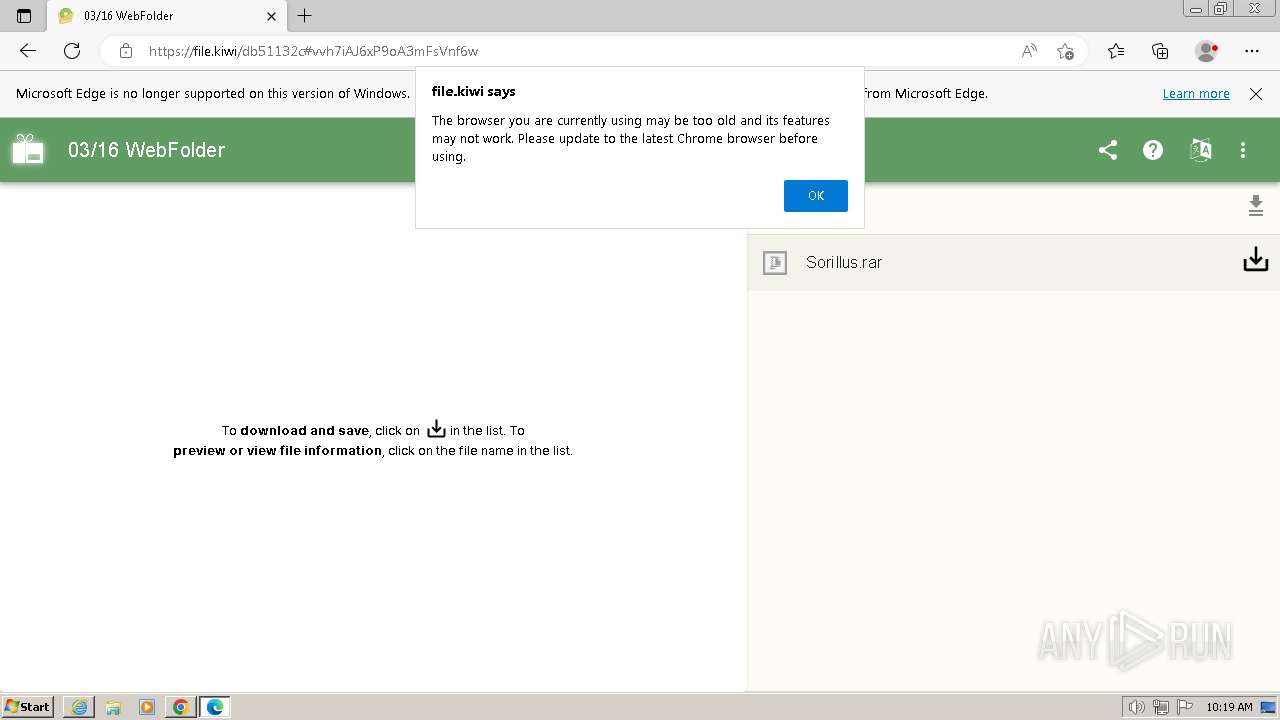Screen dimensions: 1280x720
Task: Select the 03/16 WebFolder browser tab
Action: (x=168, y=16)
